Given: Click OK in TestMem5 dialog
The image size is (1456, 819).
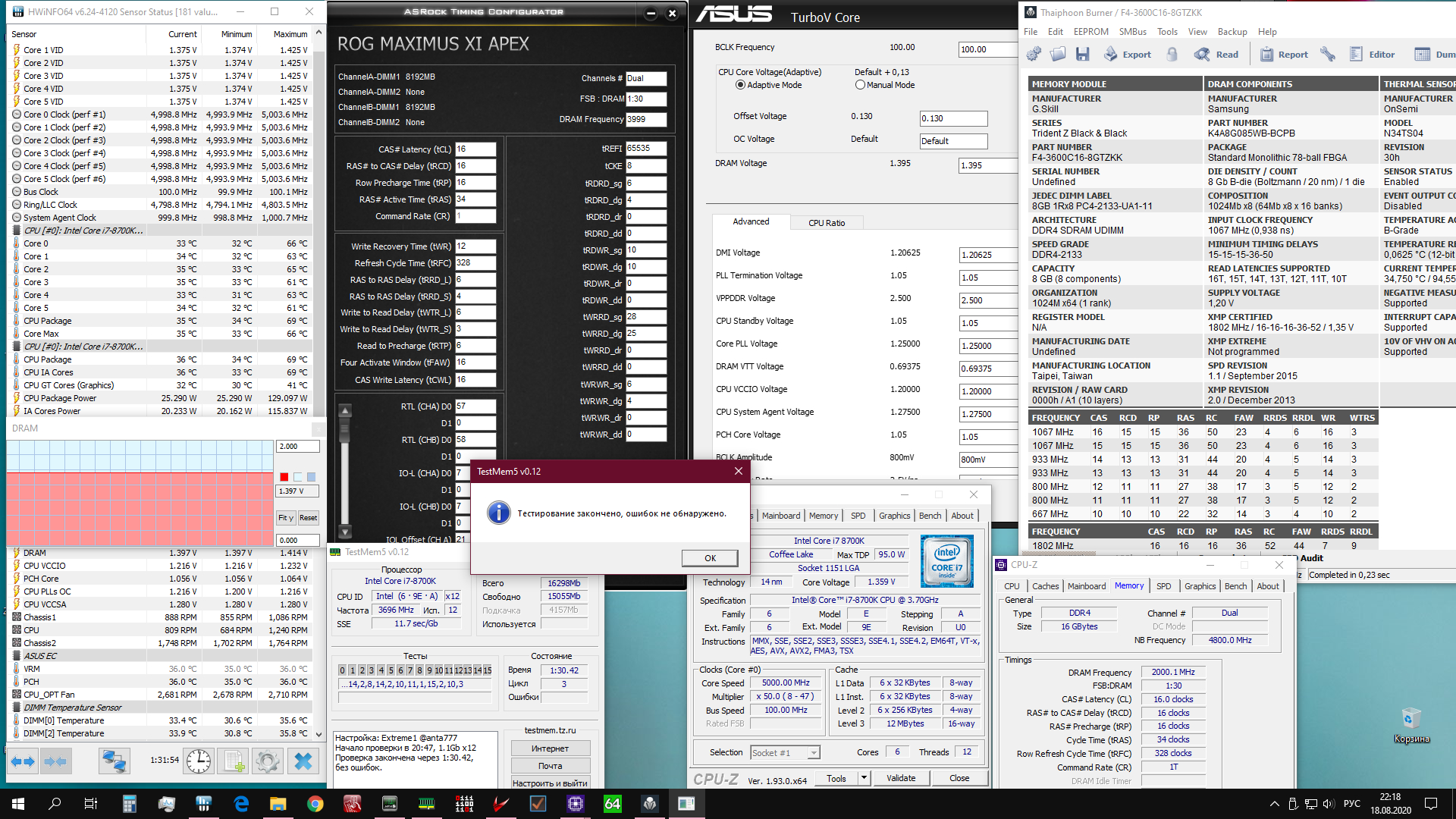Looking at the screenshot, I should [x=710, y=558].
